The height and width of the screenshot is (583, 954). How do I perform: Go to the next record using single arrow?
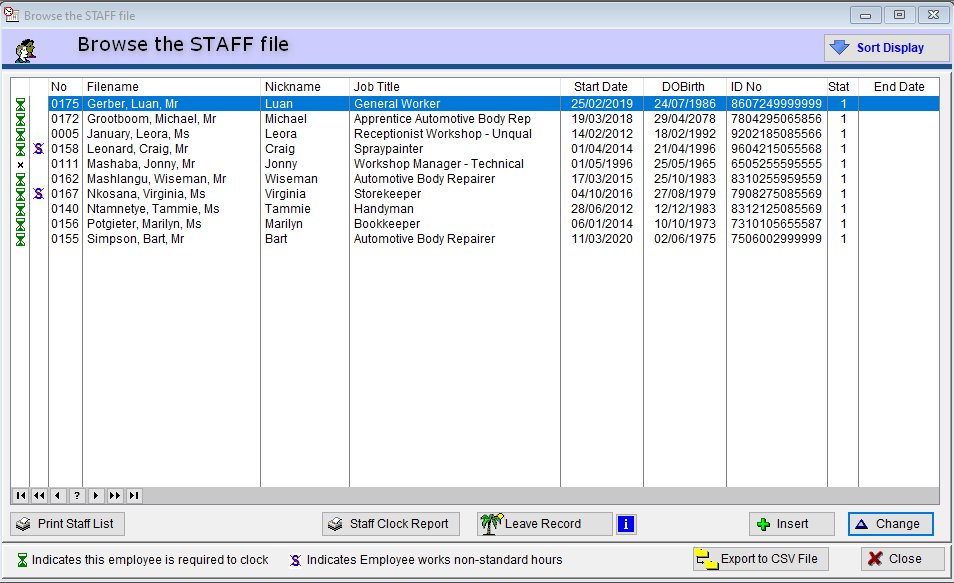(x=96, y=495)
